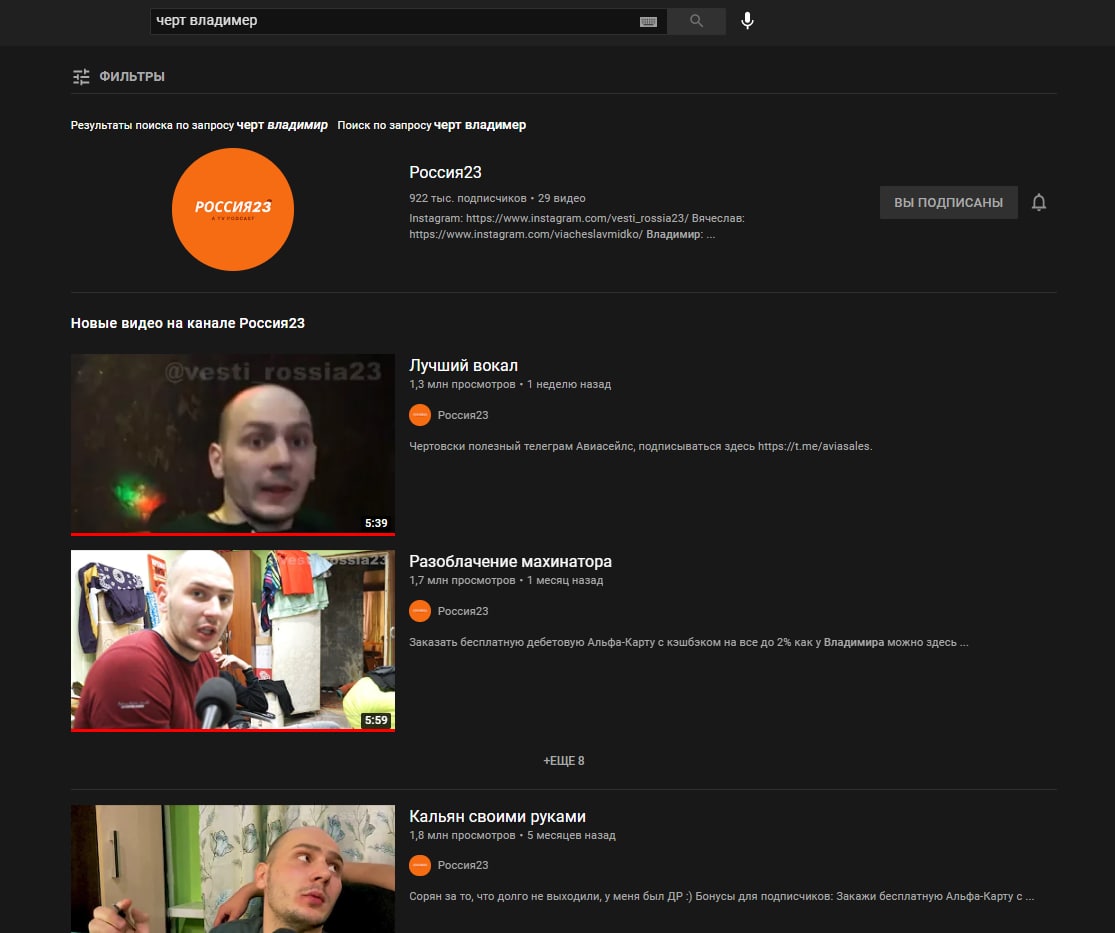
Task: Click text 1,8 млн просмотров • 5 месяцев назад
Action: (x=512, y=836)
